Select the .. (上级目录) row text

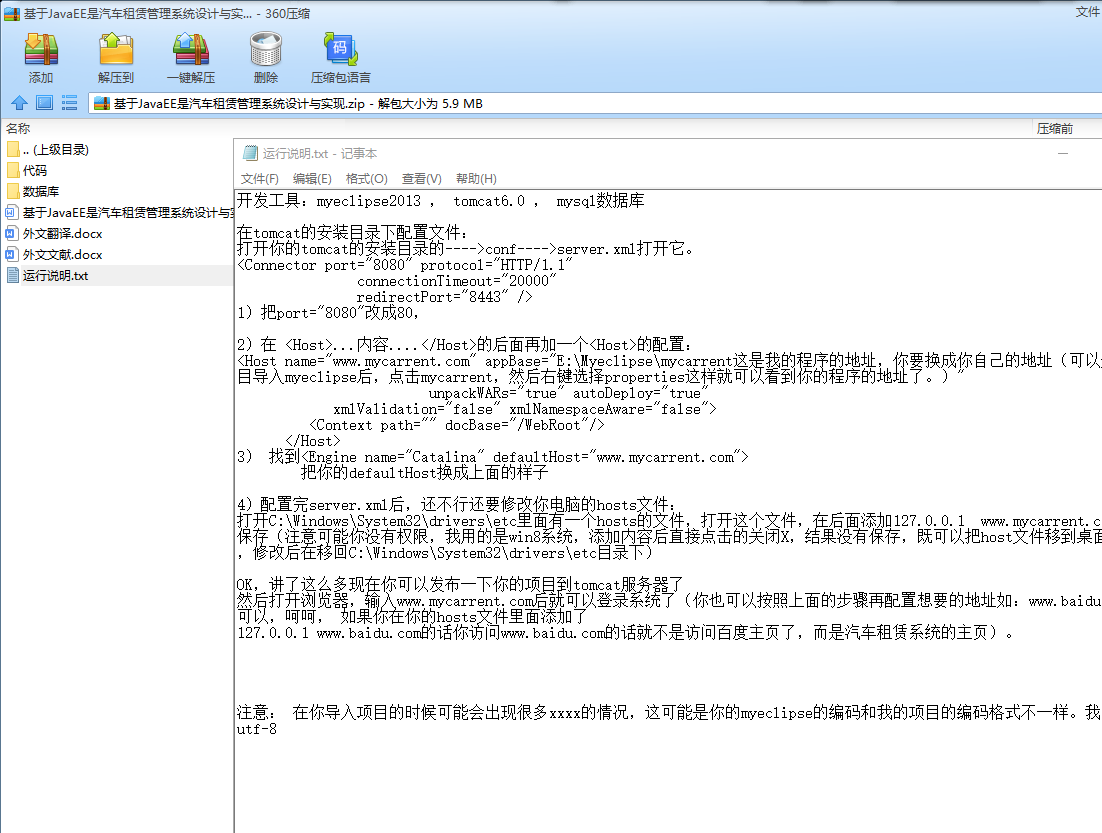pos(56,149)
